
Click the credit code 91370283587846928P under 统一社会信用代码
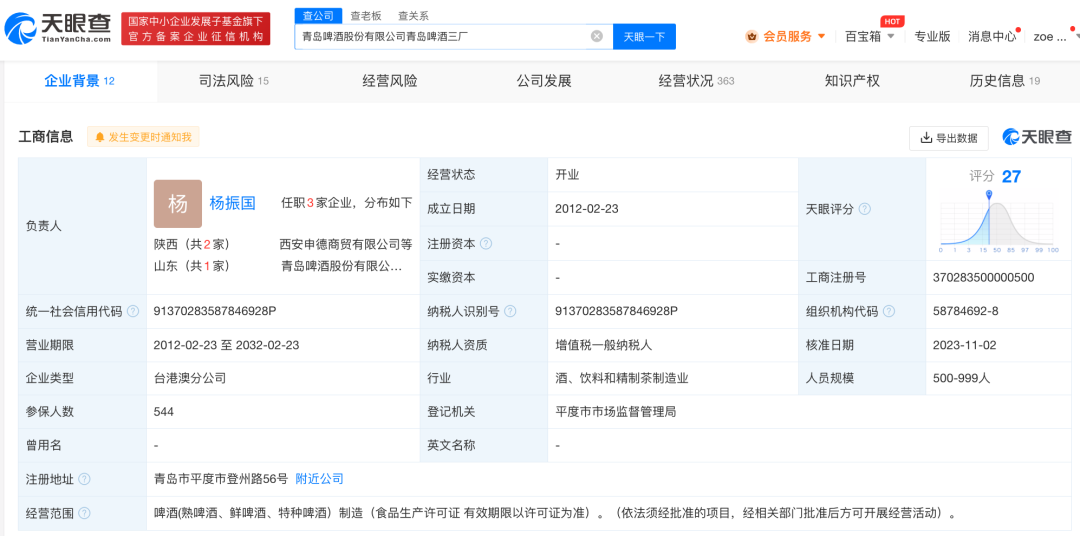[215, 311]
